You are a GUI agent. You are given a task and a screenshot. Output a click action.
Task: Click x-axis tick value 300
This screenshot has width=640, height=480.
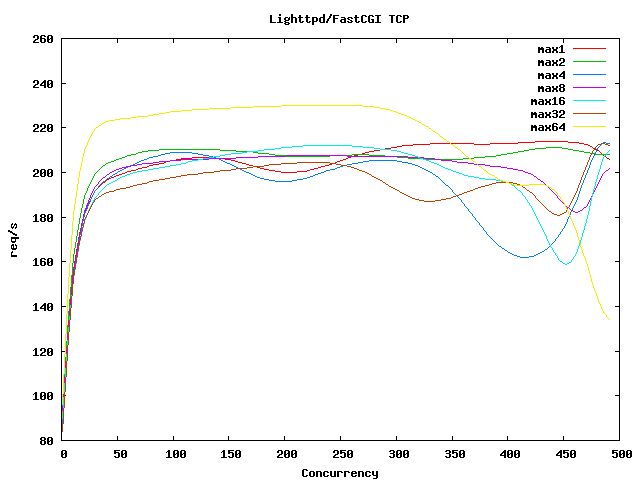coord(398,454)
